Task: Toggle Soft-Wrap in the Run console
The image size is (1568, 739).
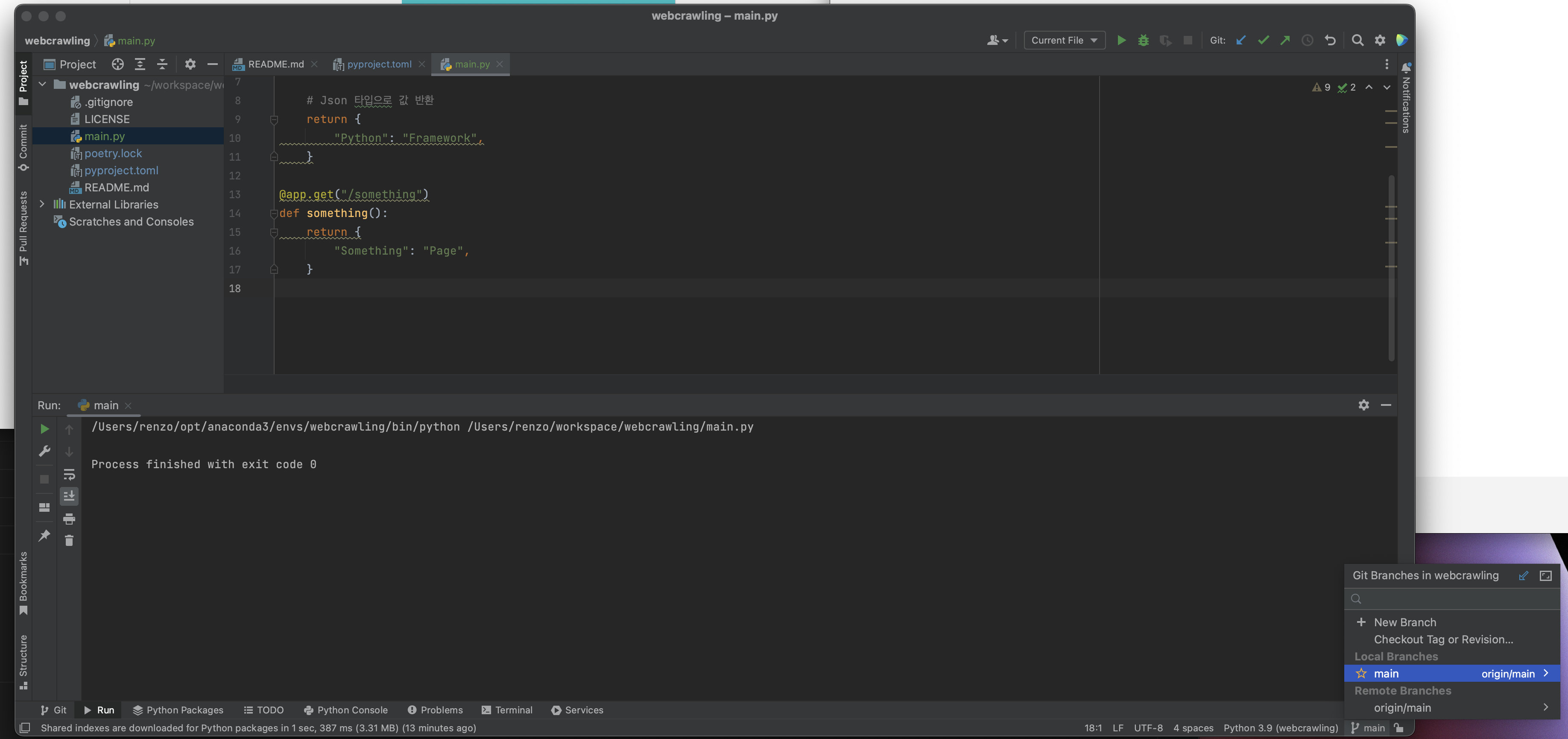Action: (x=69, y=474)
